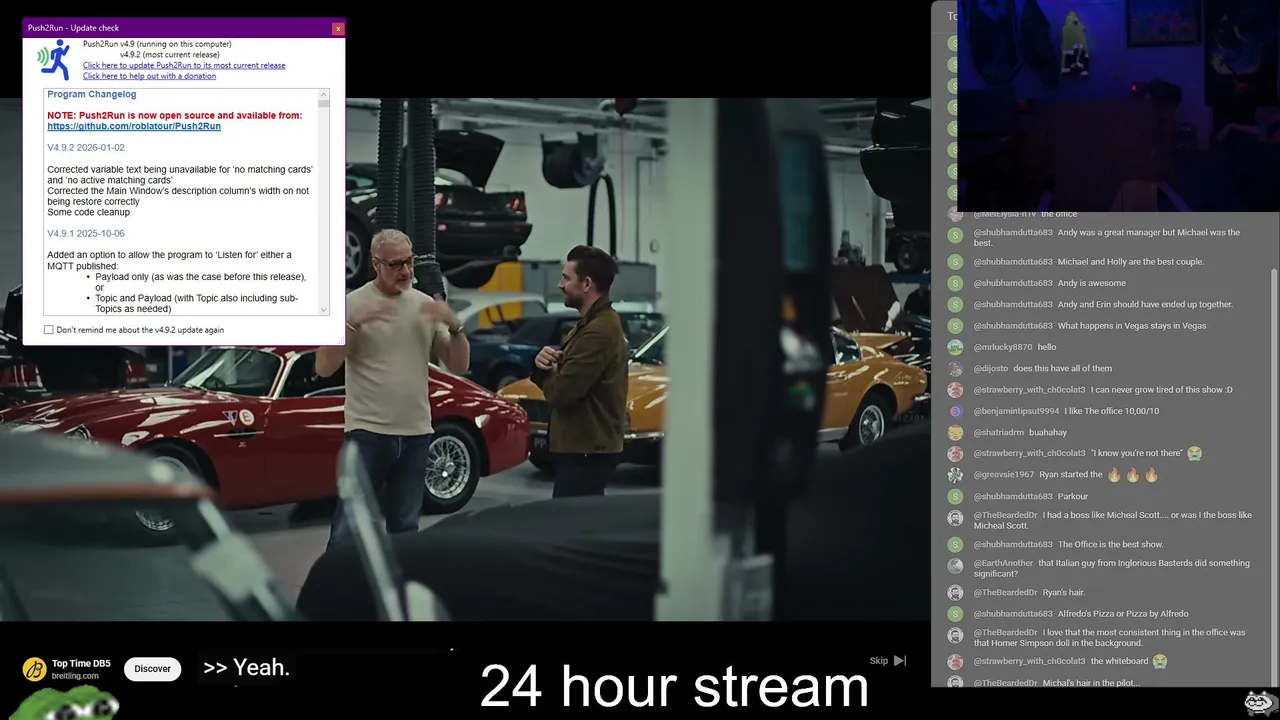Click the 'Program Changelog' heading

[x=92, y=94]
